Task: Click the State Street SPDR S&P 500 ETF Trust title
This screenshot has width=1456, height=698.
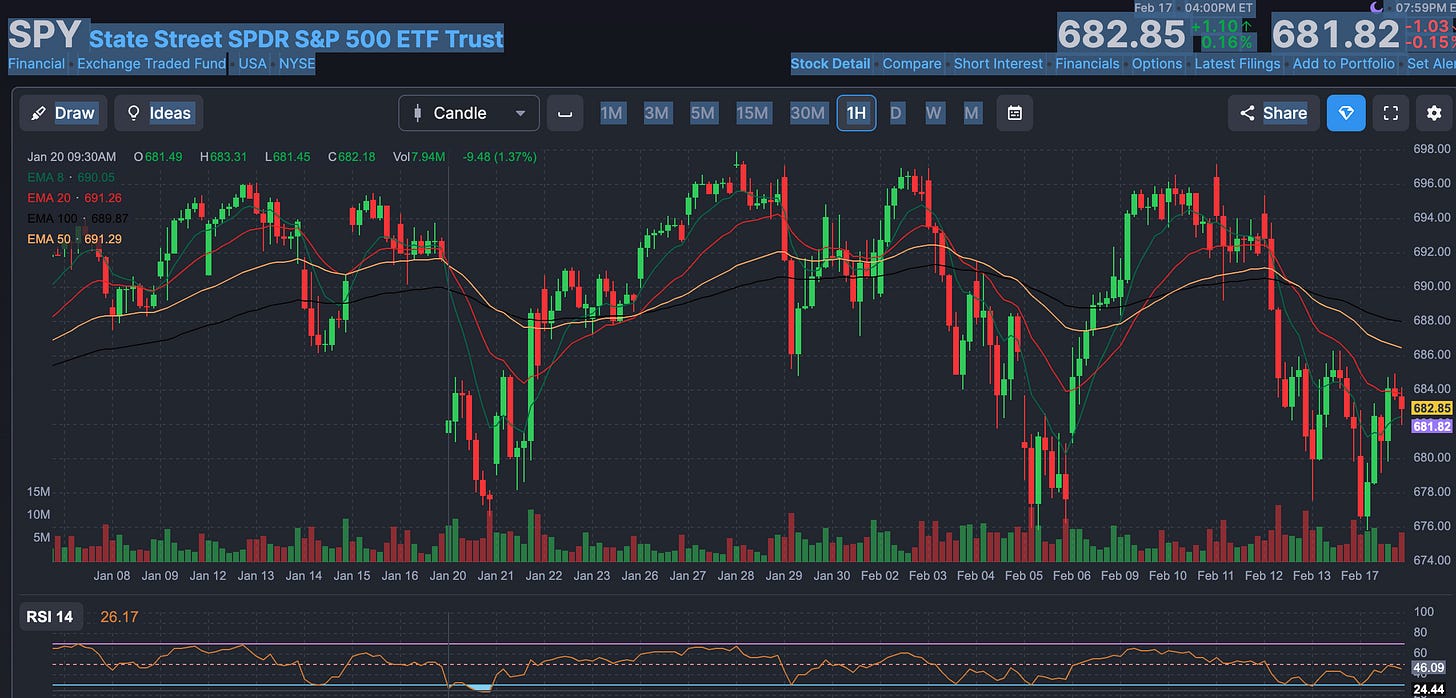Action: (296, 39)
